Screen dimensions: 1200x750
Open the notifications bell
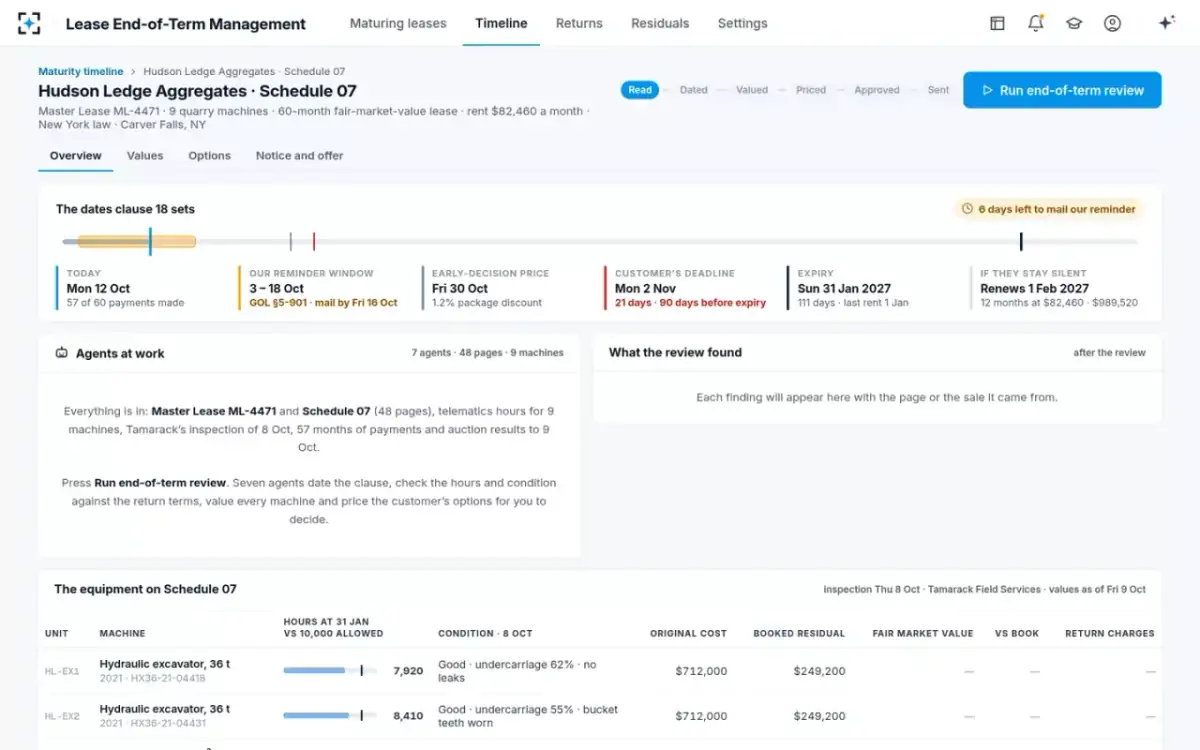pos(1036,23)
